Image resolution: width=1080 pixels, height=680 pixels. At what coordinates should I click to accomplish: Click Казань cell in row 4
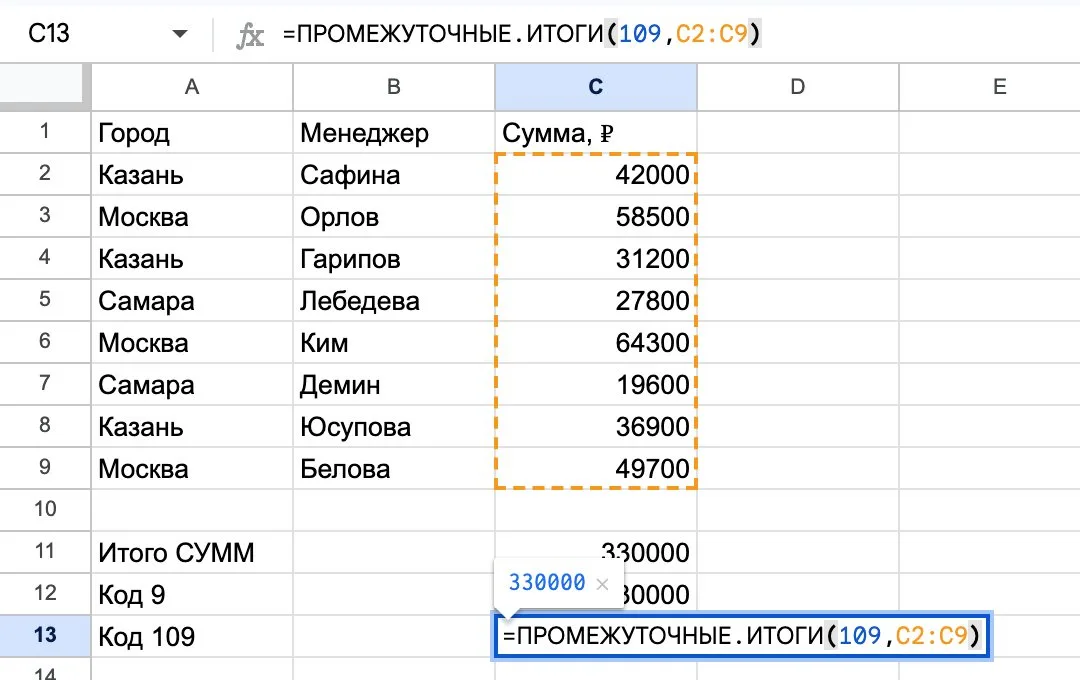[x=192, y=258]
